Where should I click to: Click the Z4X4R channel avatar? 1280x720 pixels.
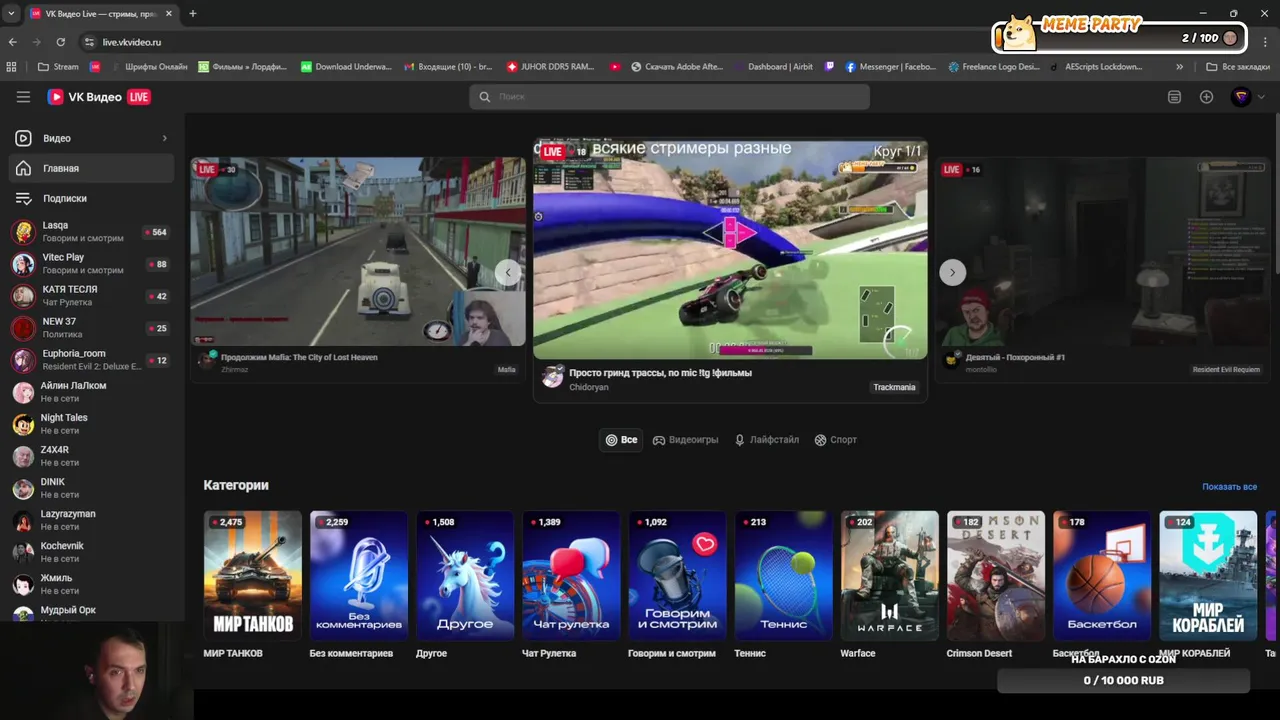click(x=23, y=456)
